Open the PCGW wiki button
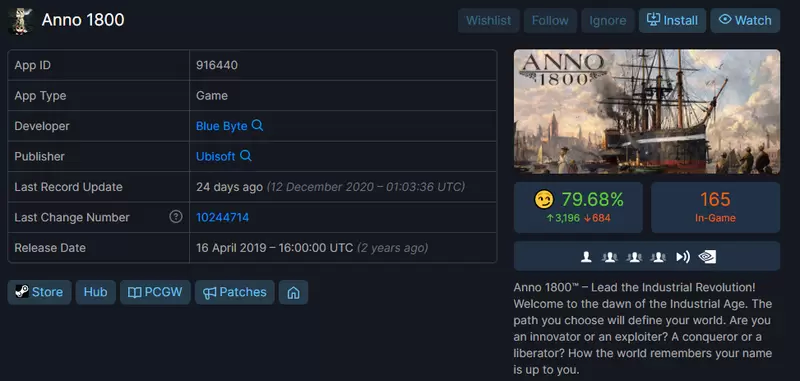The height and width of the screenshot is (381, 800). coord(155,292)
